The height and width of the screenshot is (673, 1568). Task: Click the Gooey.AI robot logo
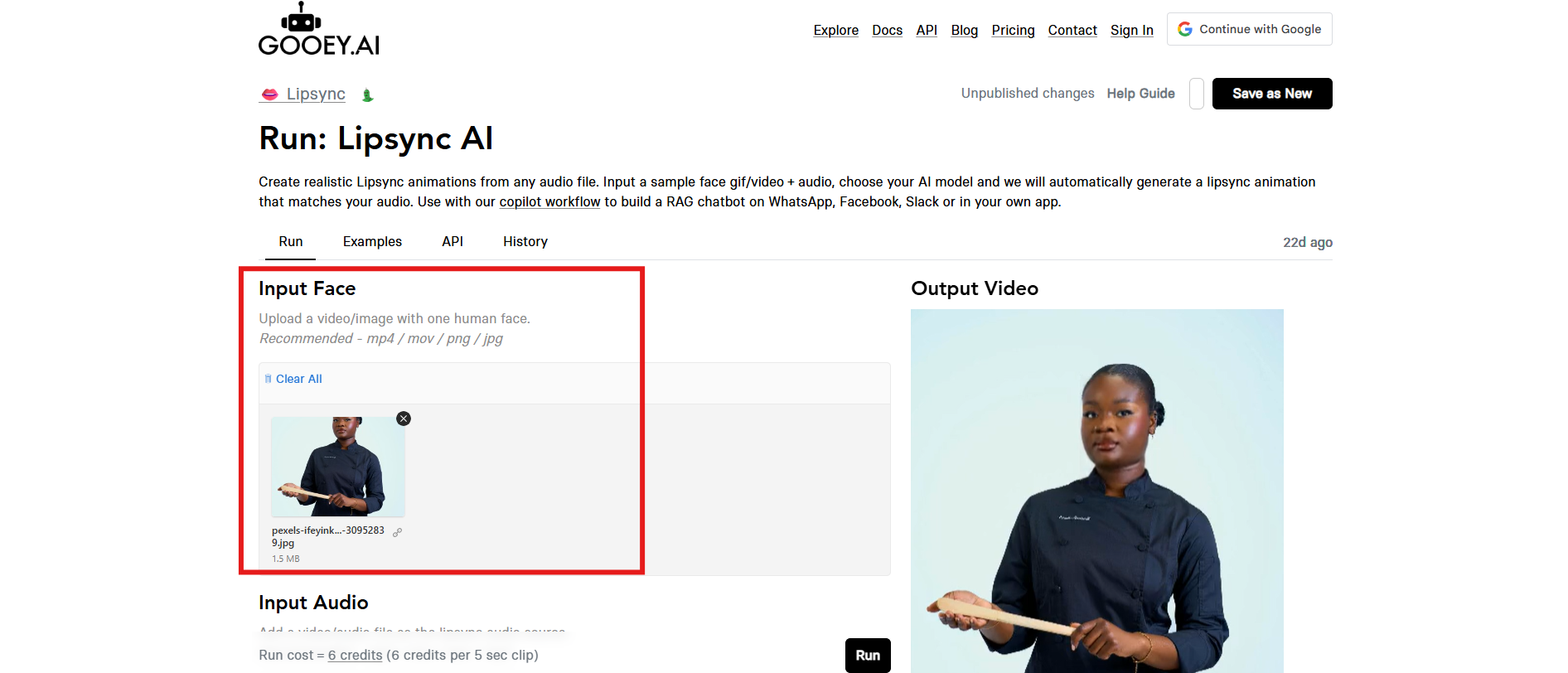[x=319, y=29]
